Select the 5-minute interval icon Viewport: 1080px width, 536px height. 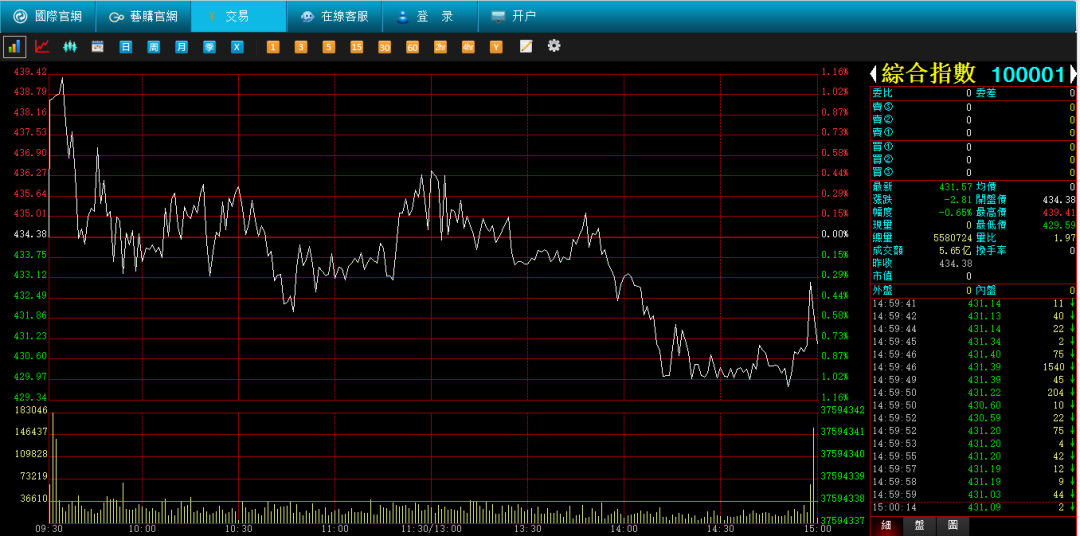click(329, 47)
